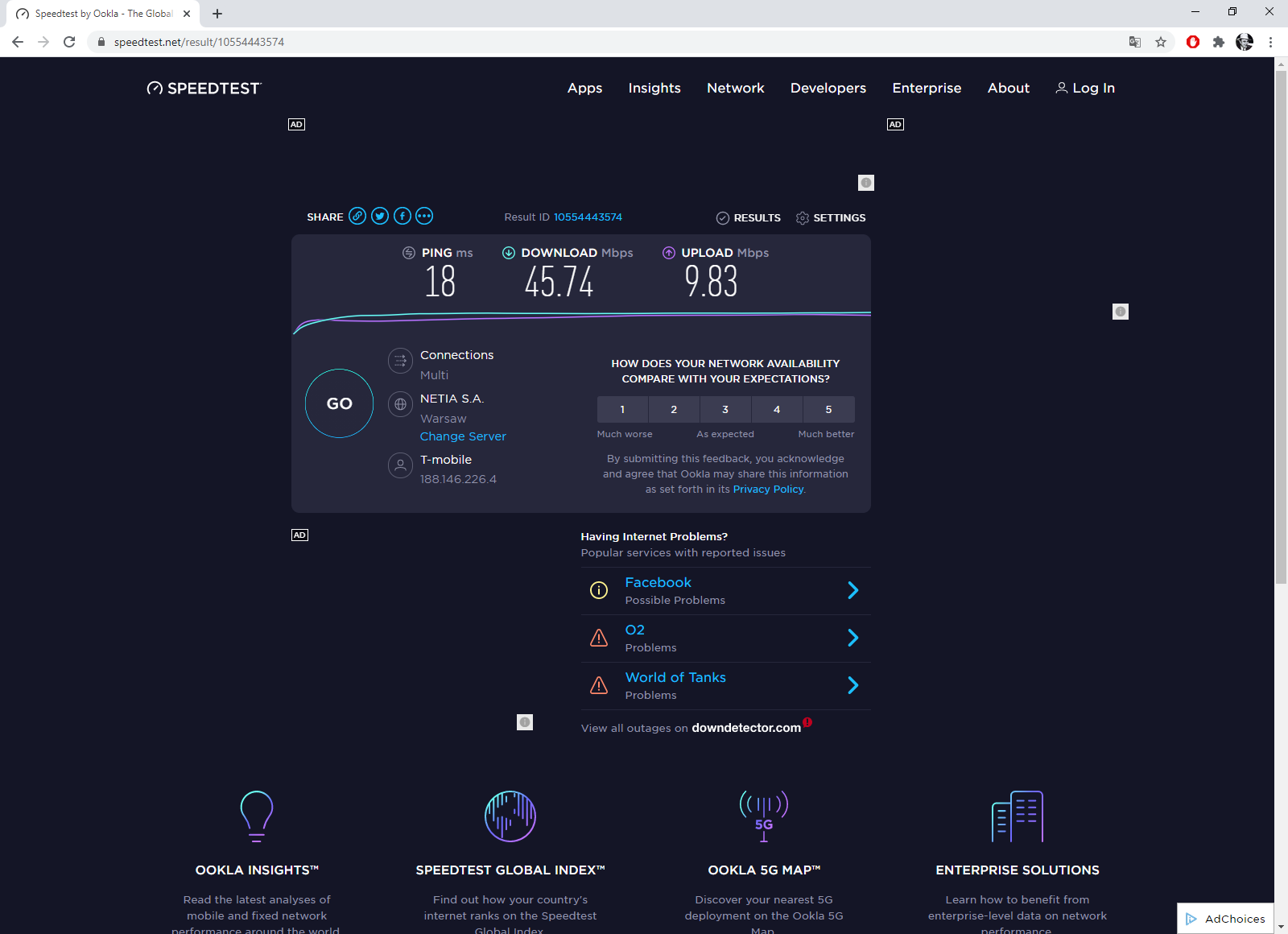Bookmark this page with the star icon
Viewport: 1288px width, 934px height.
1161,42
